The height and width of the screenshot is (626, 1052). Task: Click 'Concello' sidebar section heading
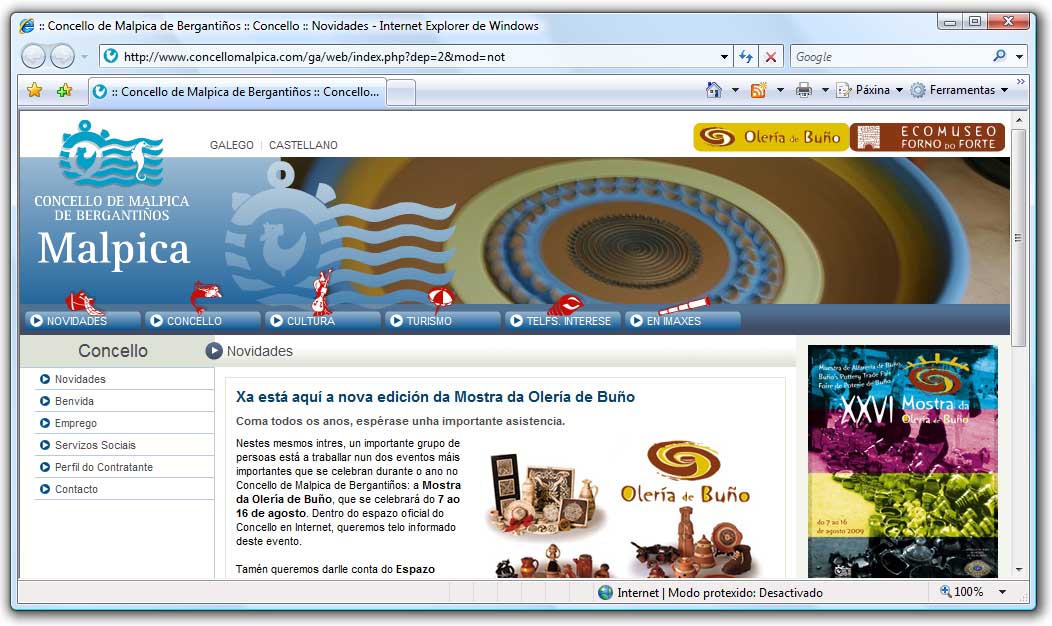113,351
